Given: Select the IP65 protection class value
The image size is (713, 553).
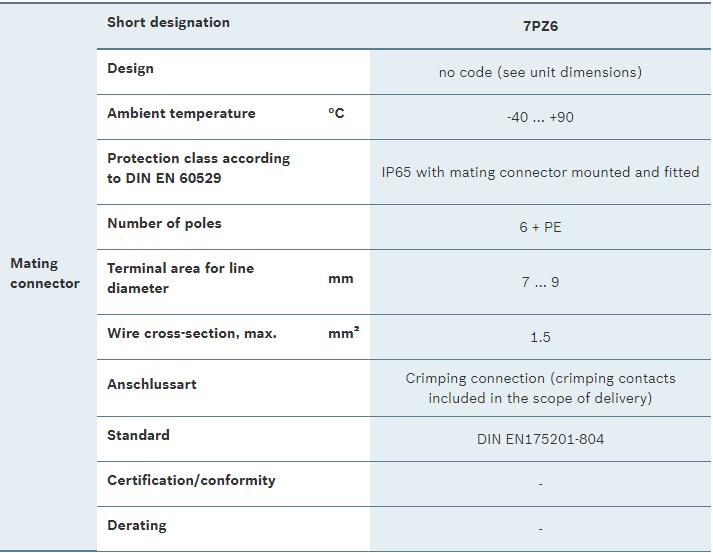Looking at the screenshot, I should point(540,172).
